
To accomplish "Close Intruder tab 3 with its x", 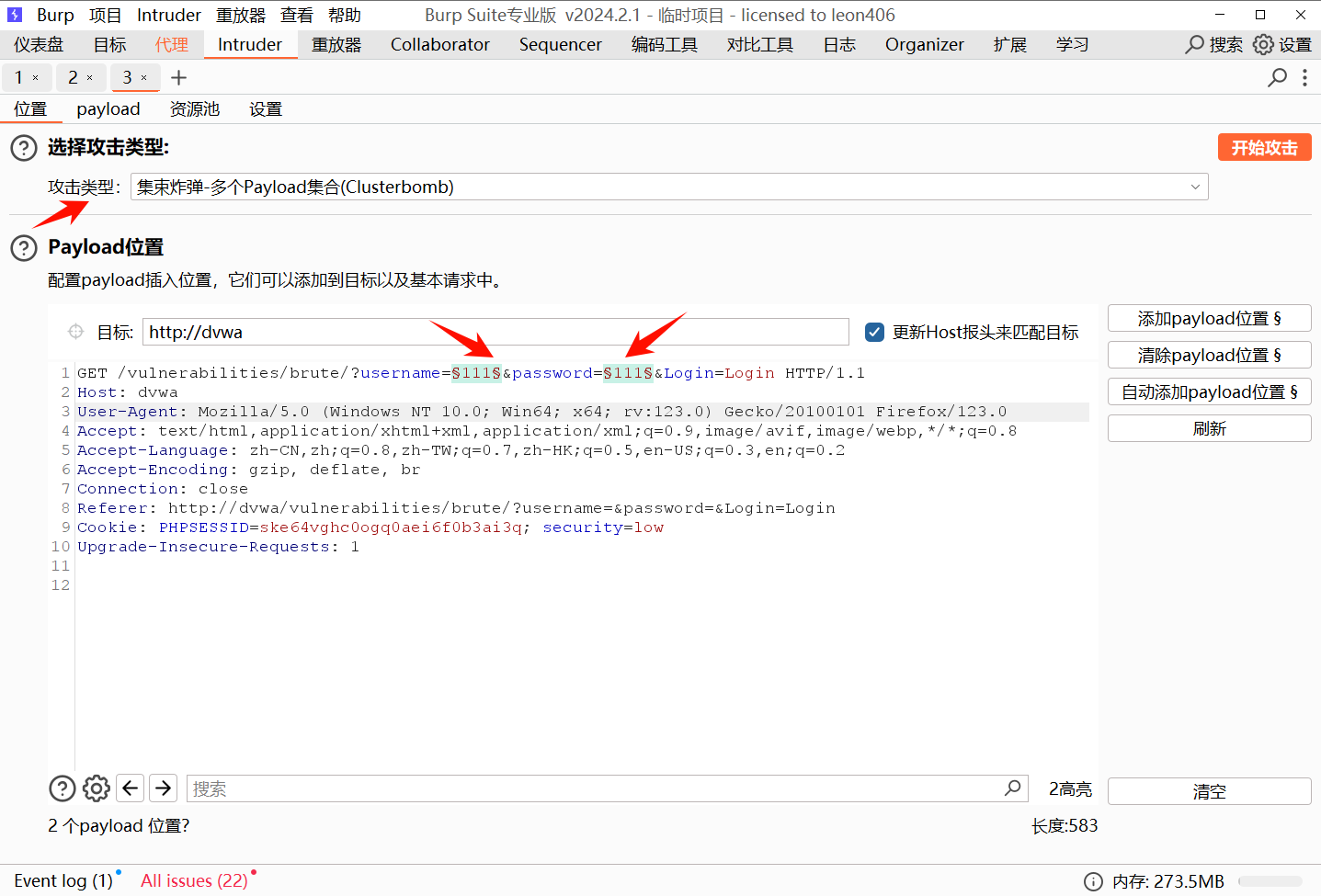I will tap(144, 78).
